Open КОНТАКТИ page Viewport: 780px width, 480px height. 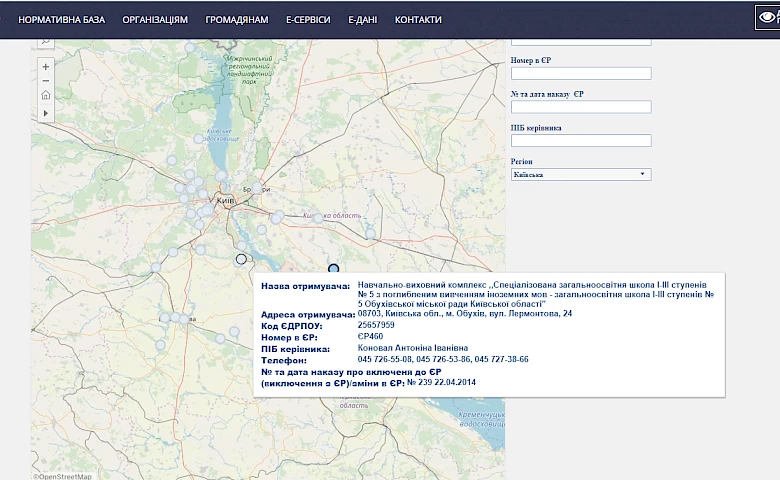coord(418,20)
